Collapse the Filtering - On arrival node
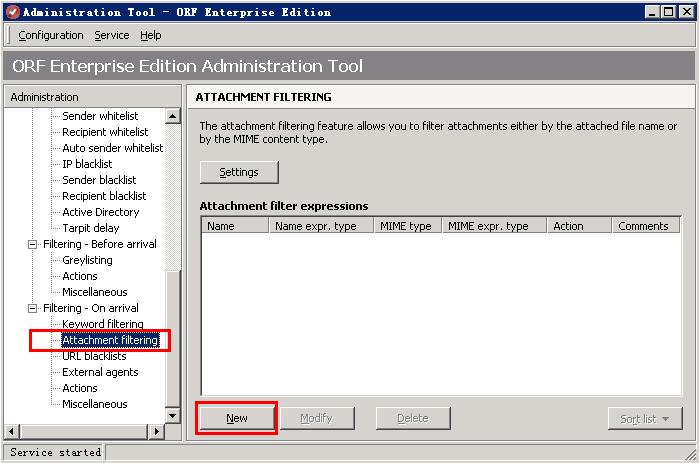Screen dimensions: 699x463 click(x=33, y=308)
